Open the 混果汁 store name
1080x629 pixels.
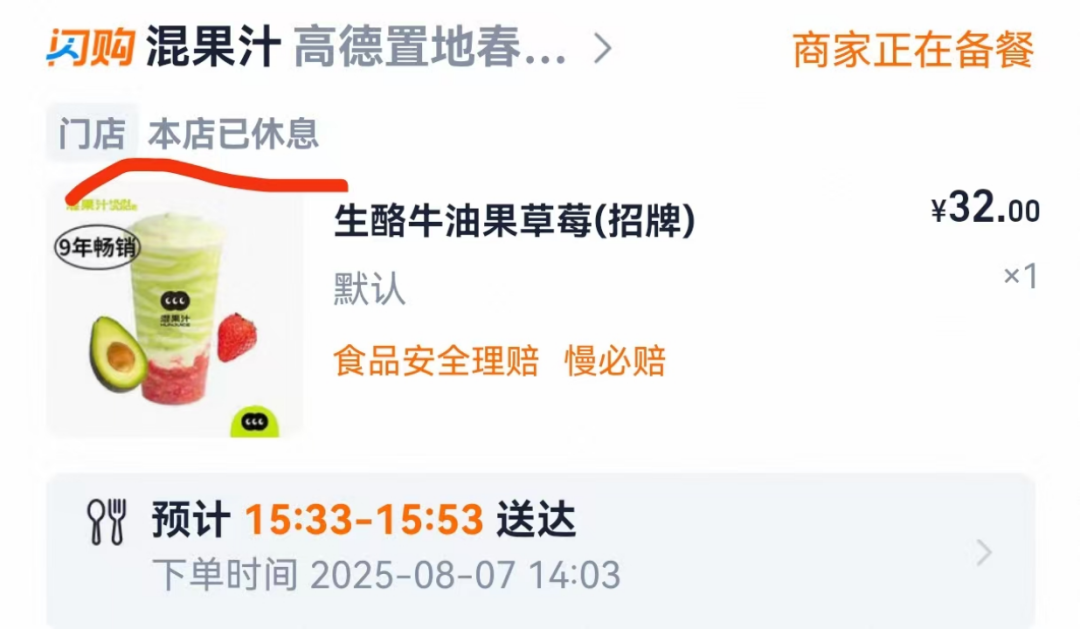coord(214,48)
